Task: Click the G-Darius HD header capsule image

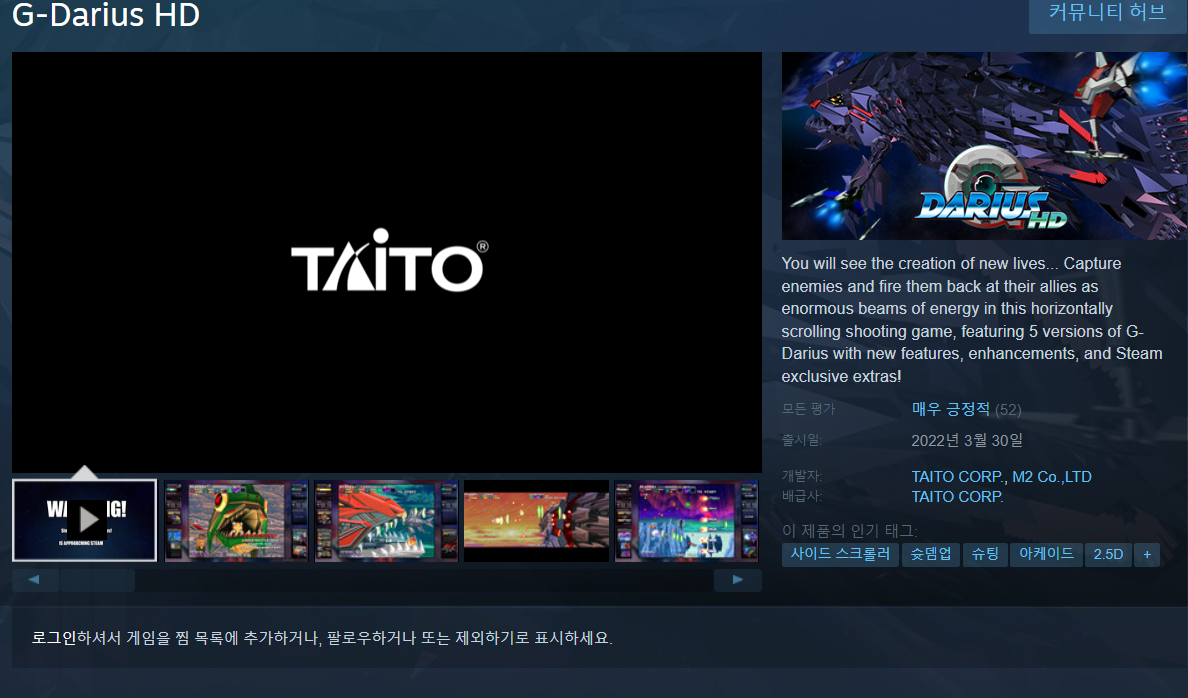Action: tap(984, 146)
